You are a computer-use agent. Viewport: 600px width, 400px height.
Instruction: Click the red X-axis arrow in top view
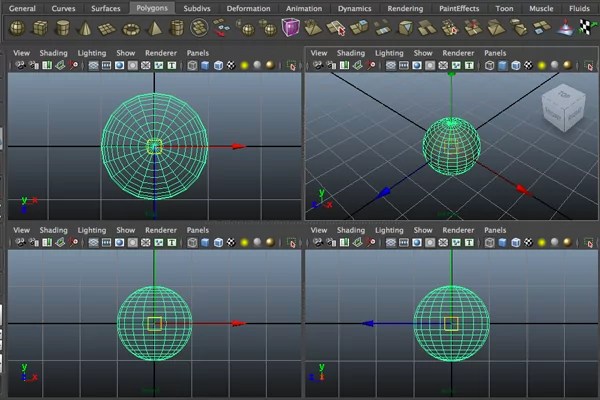coord(239,146)
